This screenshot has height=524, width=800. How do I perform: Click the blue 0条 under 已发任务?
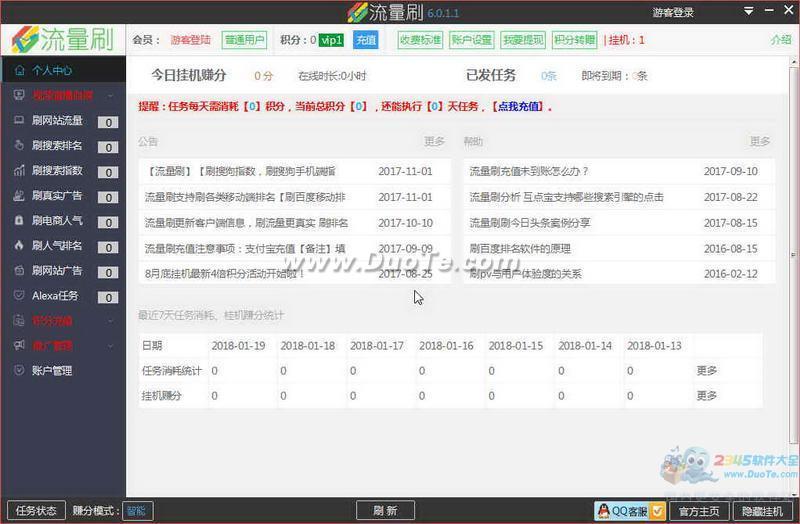click(x=548, y=76)
